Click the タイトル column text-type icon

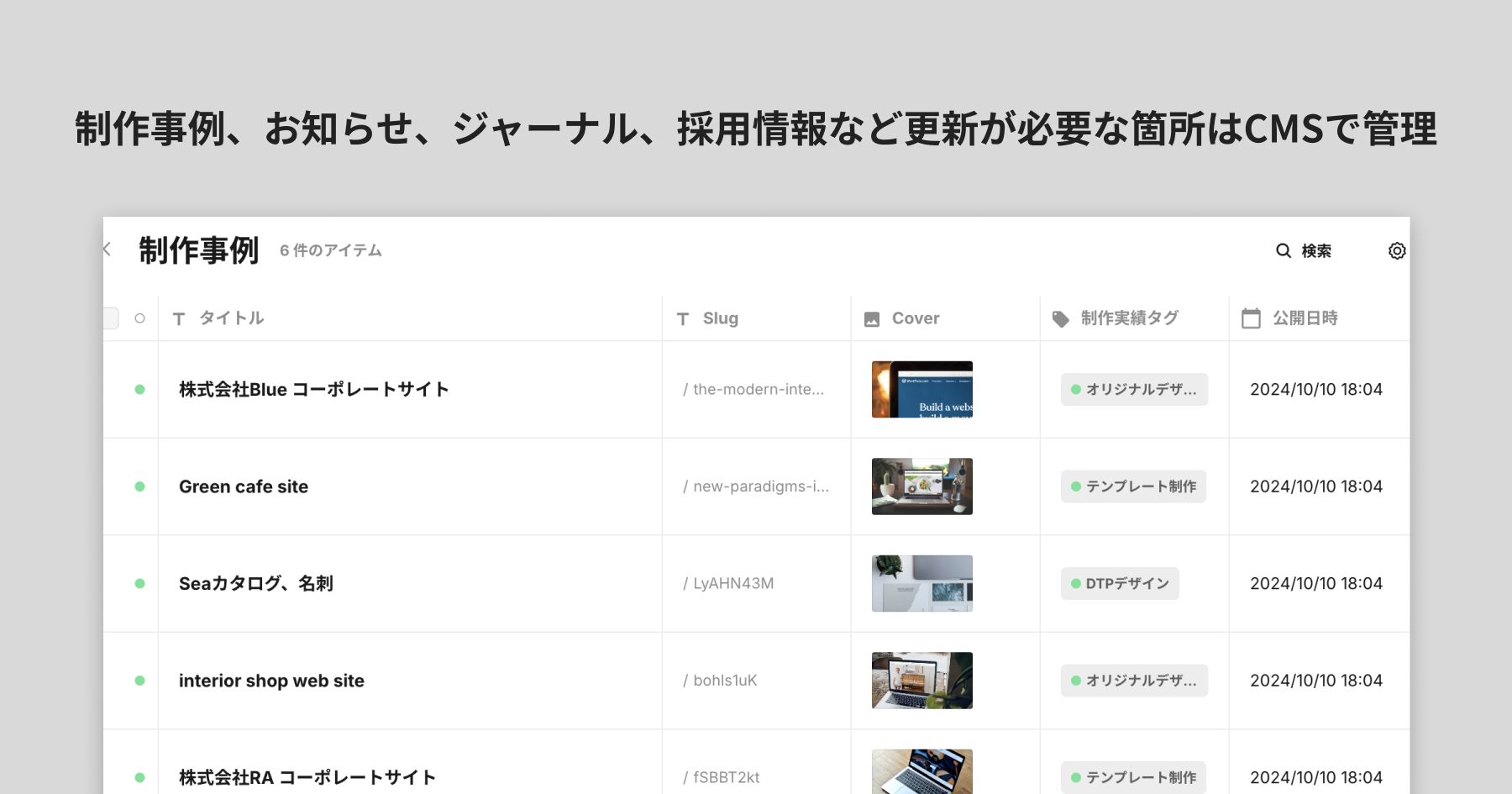(x=179, y=318)
